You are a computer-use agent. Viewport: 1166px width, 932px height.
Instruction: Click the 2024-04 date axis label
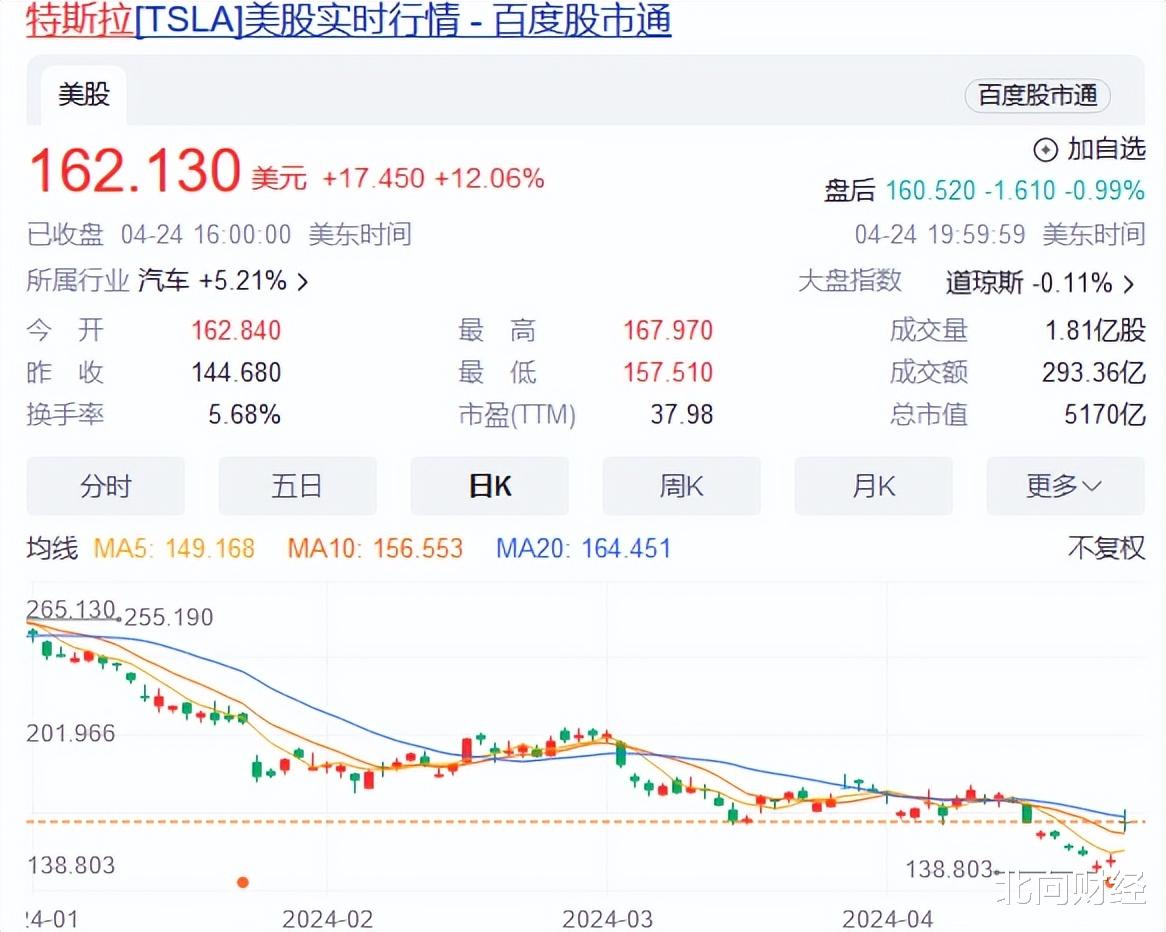pyautogui.click(x=887, y=919)
